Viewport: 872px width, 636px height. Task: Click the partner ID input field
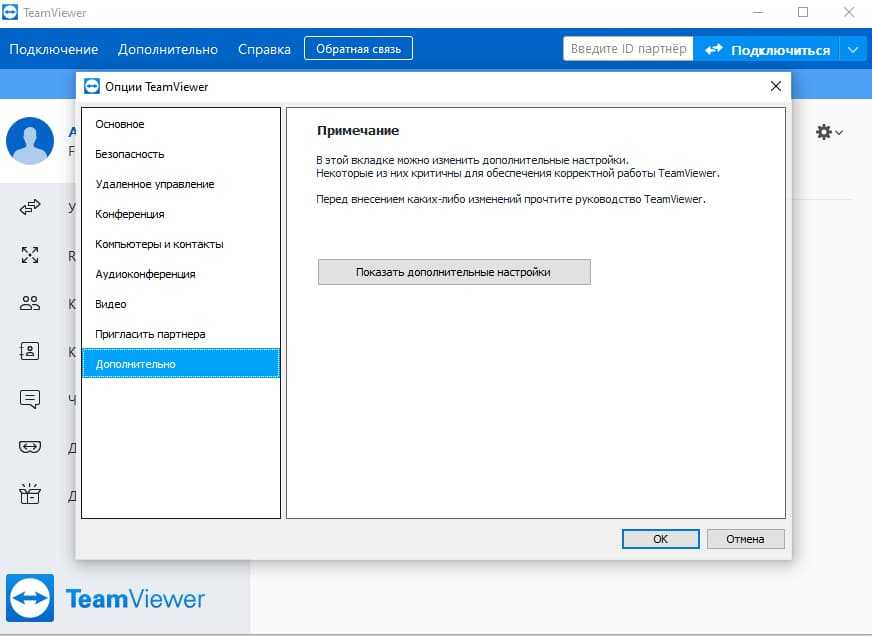(x=628, y=49)
